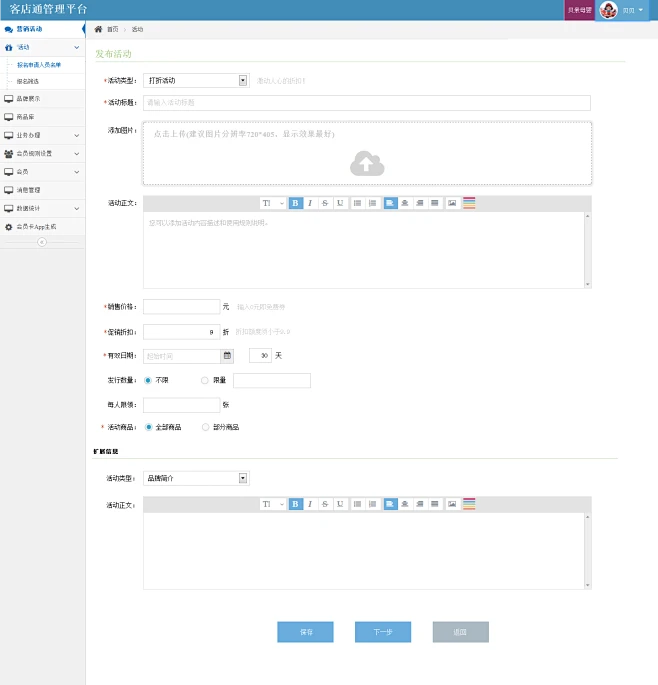The width and height of the screenshot is (658, 685).
Task: Insert numbered list in 扩展信息 editor
Action: [372, 504]
